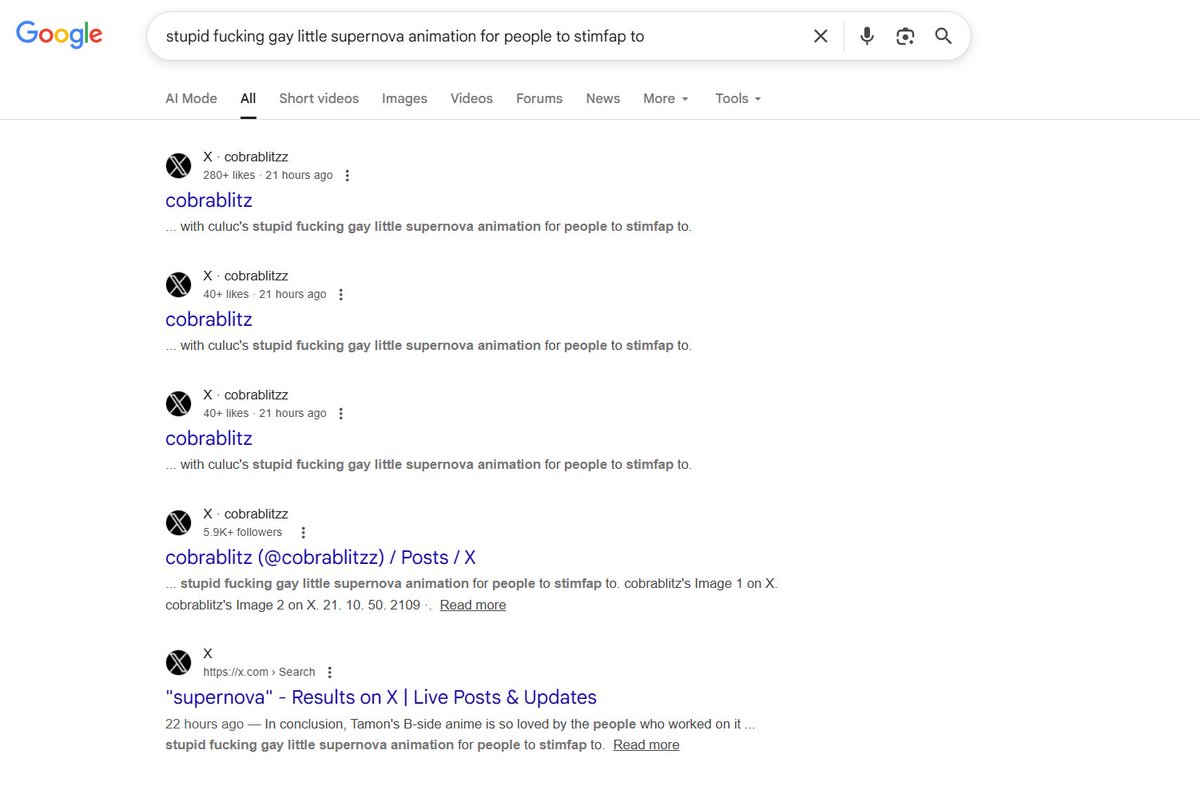Screen dimensions: 1200x798
Task: Click 'https://x.com › Search' breadcrumb text
Action: point(259,672)
